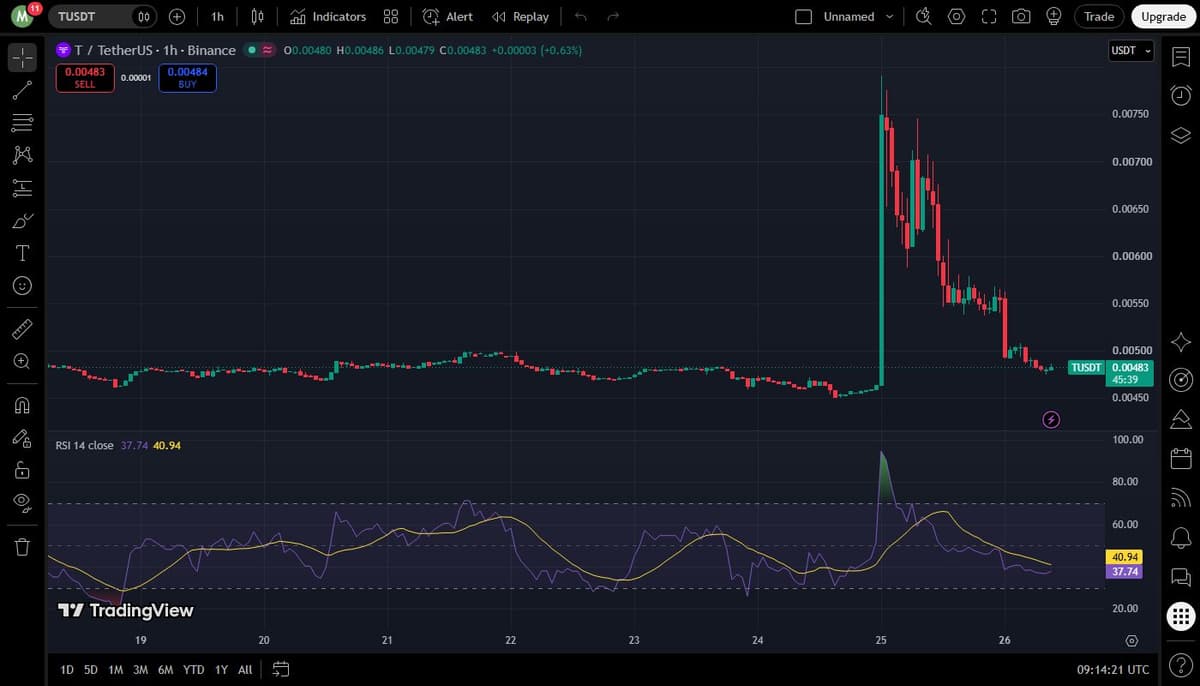1200x686 pixels.
Task: Select the forecasting and measurement tool
Action: click(22, 187)
